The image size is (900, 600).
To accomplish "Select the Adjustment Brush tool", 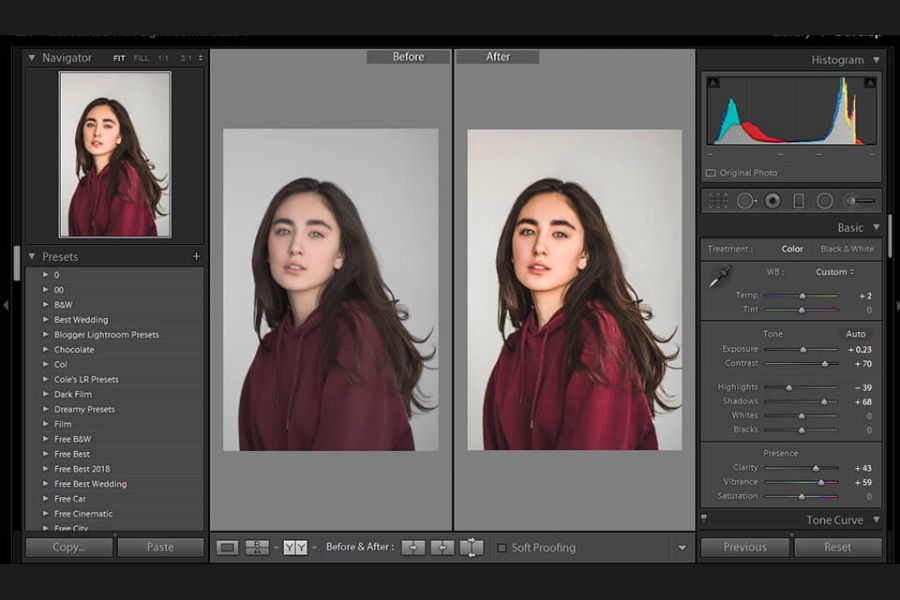I will pos(852,200).
